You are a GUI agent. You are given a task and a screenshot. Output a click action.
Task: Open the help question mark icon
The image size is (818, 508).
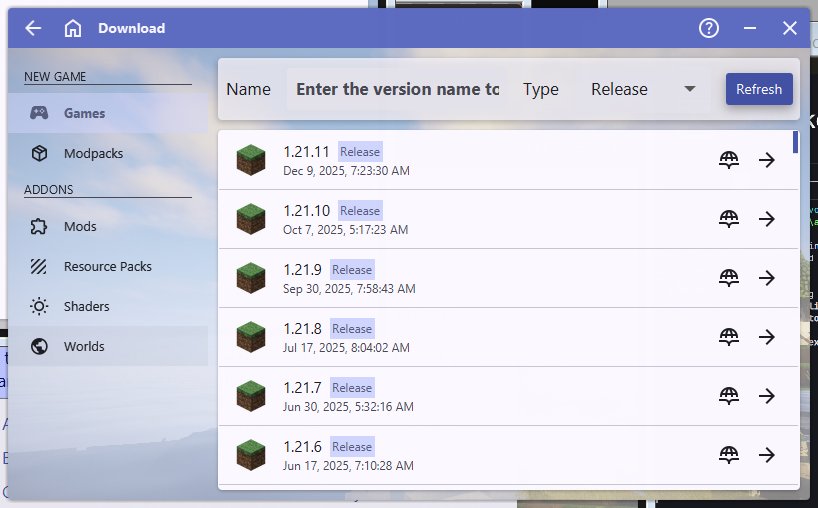point(708,28)
